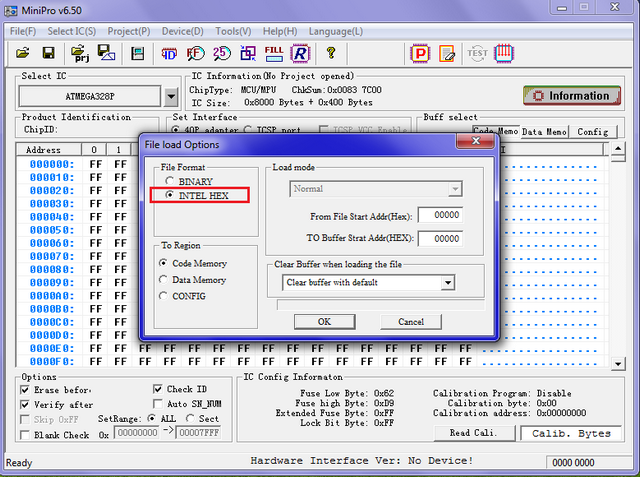
Task: Click the range start 00000000 field
Action: coord(137,433)
